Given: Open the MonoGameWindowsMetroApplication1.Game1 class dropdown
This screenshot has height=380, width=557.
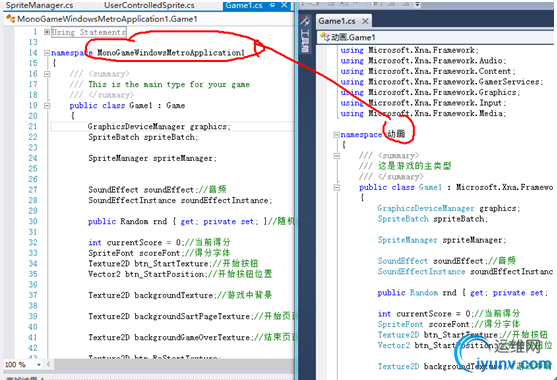Looking at the screenshot, I should click(x=149, y=19).
